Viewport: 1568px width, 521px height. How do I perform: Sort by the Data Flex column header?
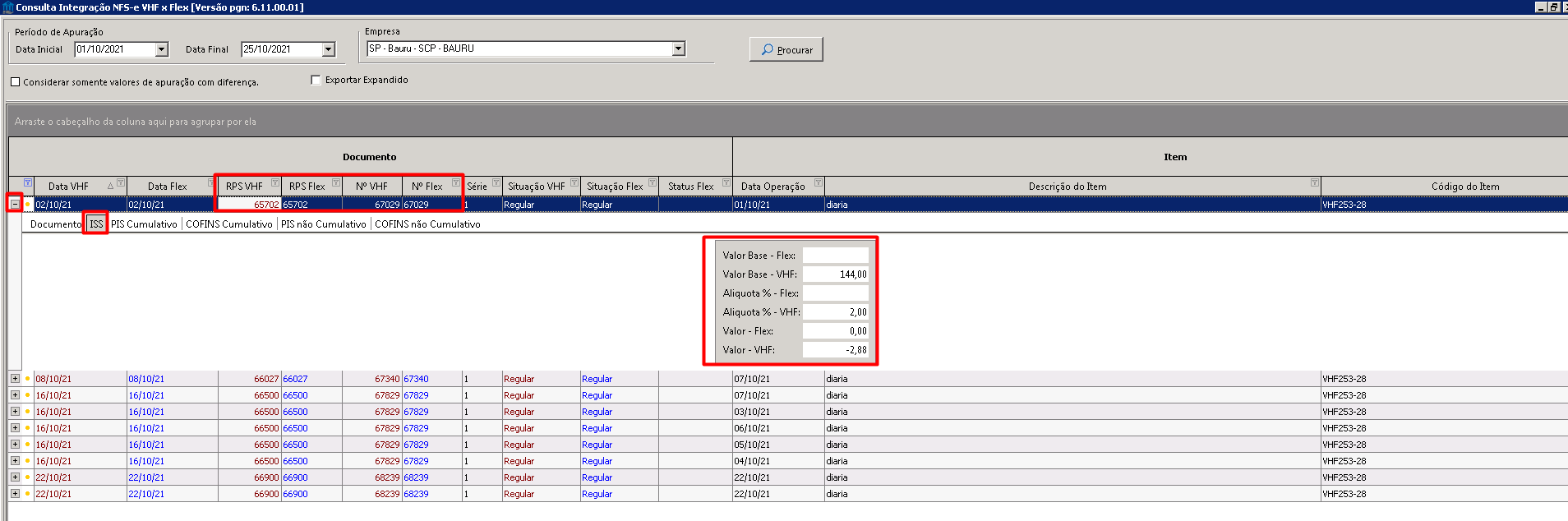click(x=168, y=187)
